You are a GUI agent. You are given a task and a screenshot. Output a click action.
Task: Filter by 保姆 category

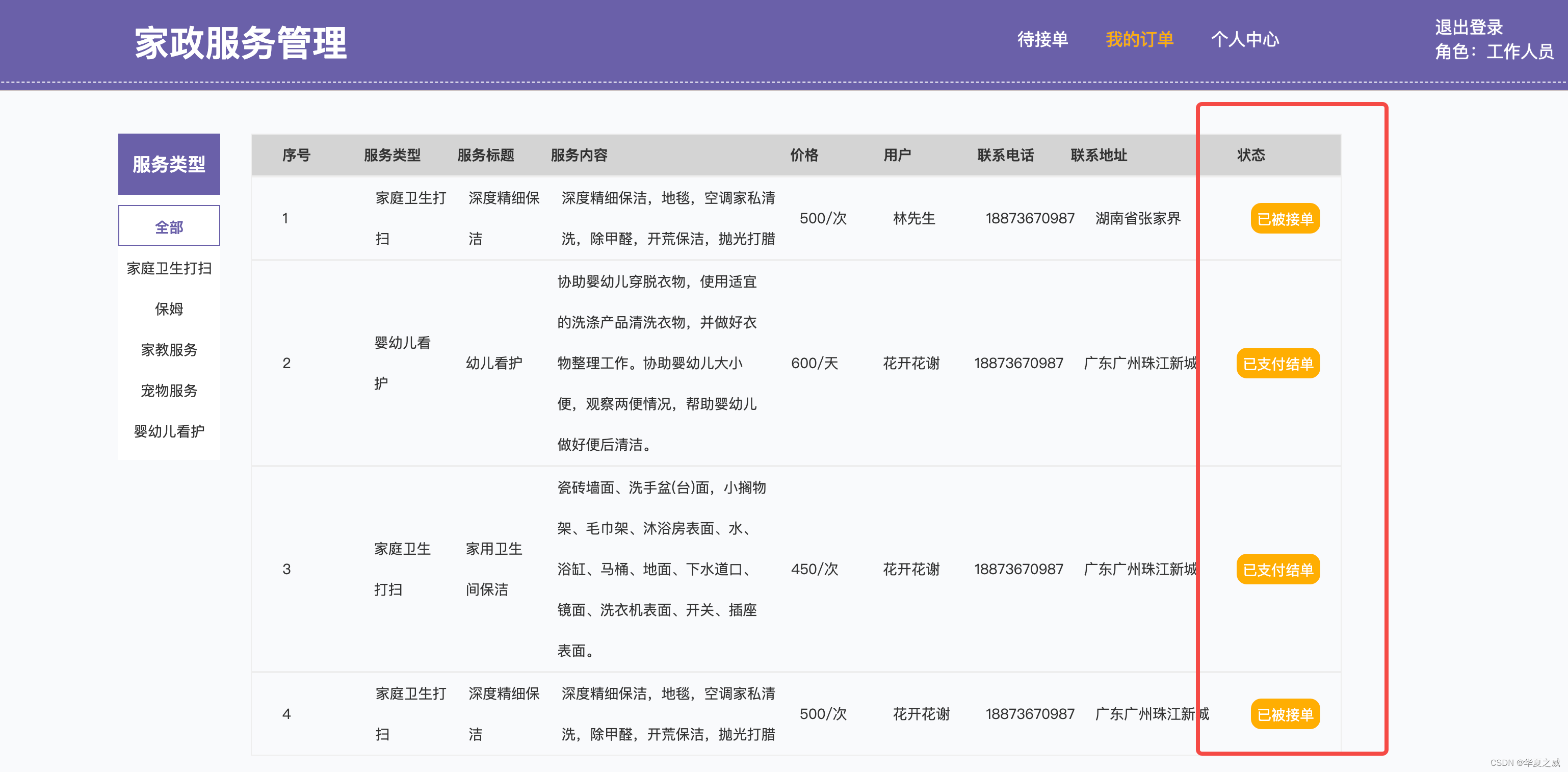tap(169, 308)
